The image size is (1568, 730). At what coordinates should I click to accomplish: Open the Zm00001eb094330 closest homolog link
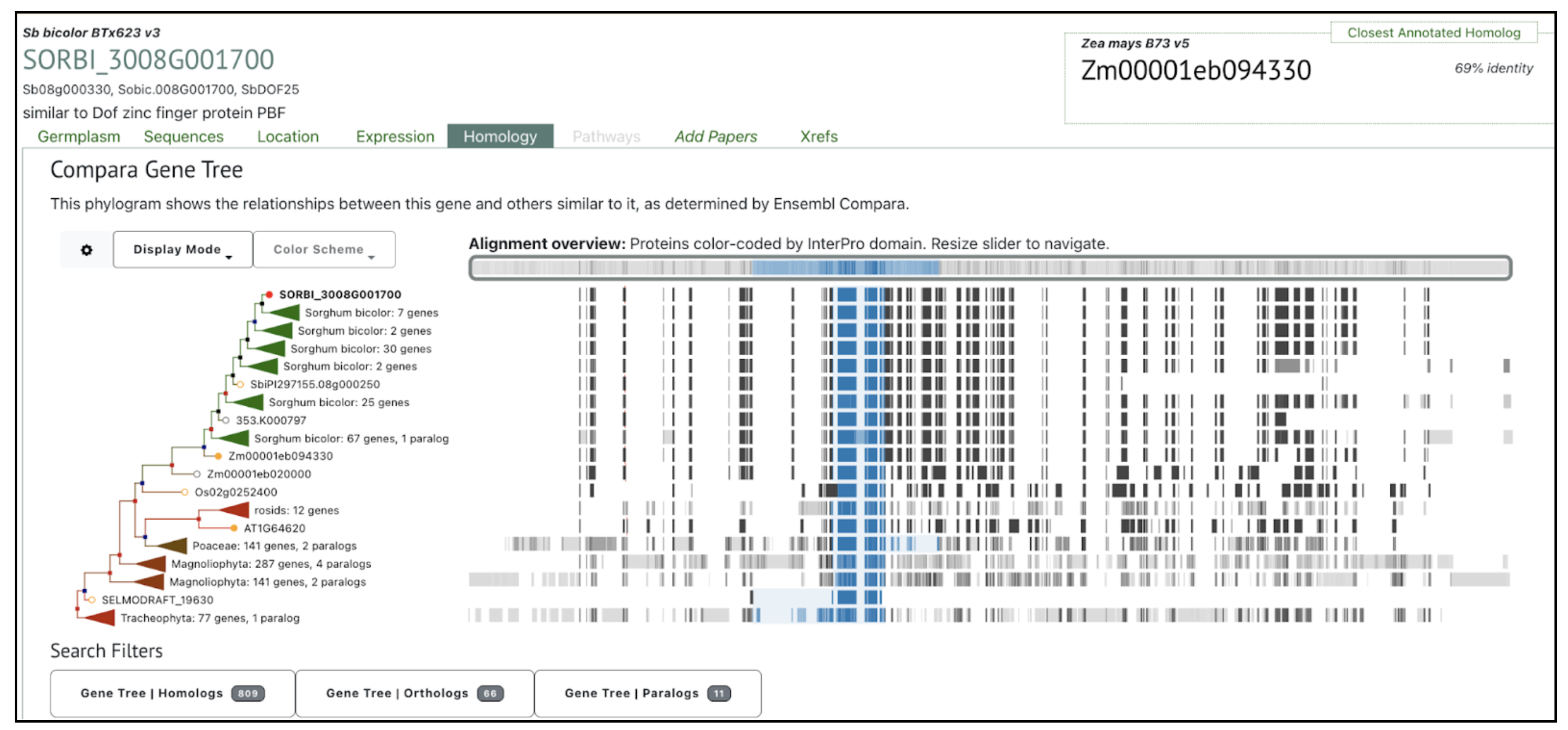1195,71
